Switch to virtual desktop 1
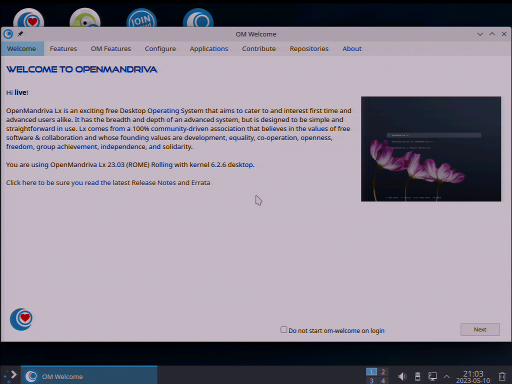The width and height of the screenshot is (512, 384). click(x=371, y=371)
